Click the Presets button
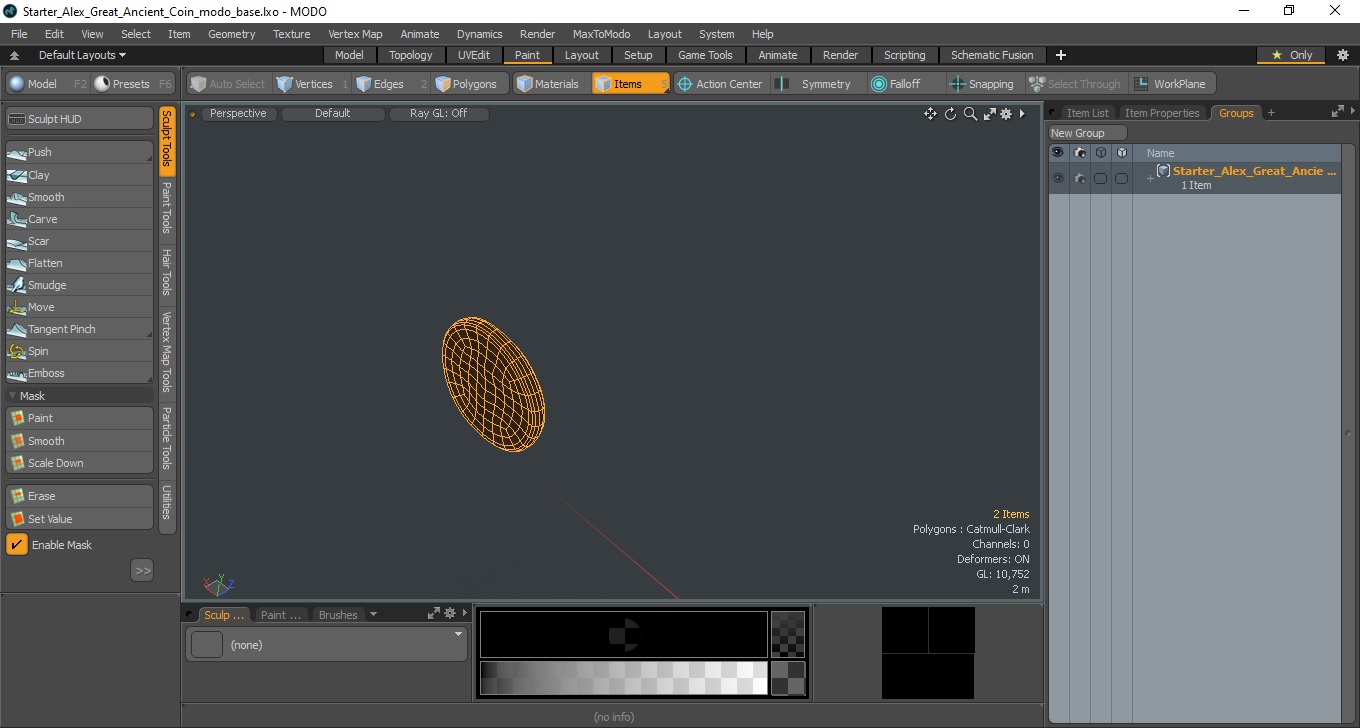The image size is (1360, 728). pyautogui.click(x=134, y=84)
